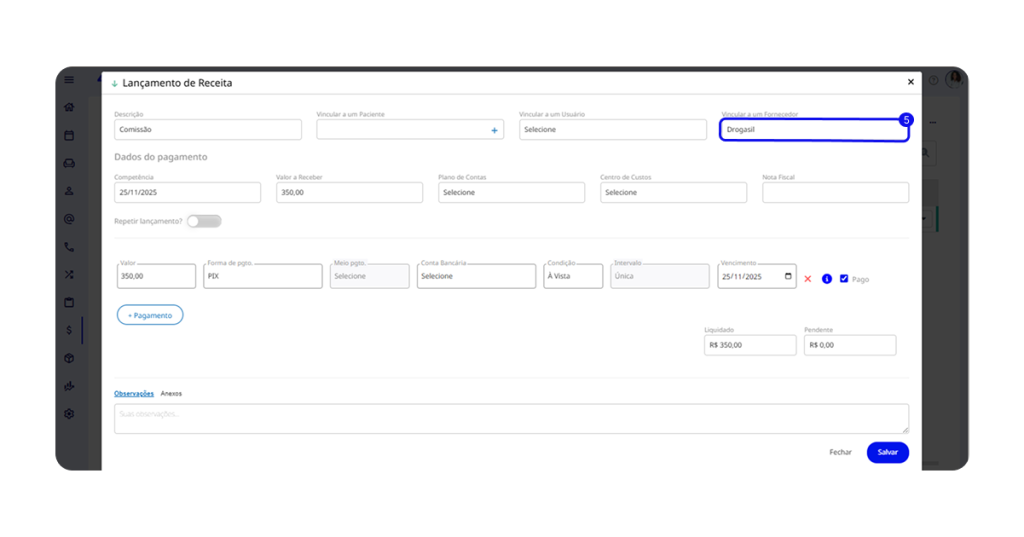1024x537 pixels.
Task: Click the blue info icon beside Pago
Action: 827,279
